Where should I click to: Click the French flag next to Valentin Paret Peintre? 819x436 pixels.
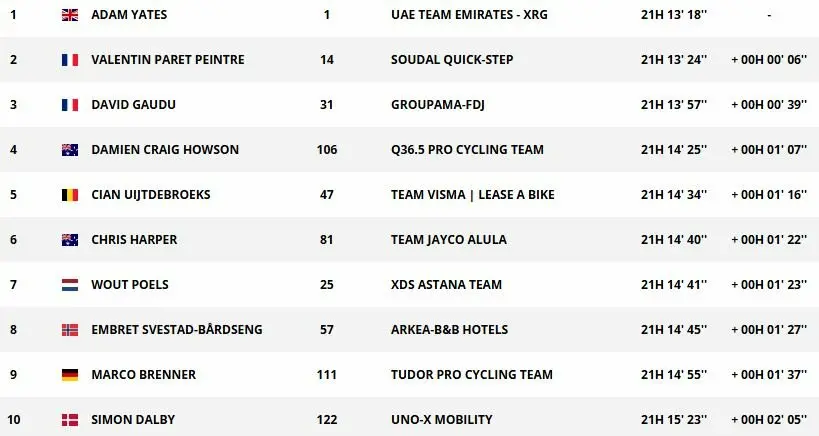coord(69,60)
